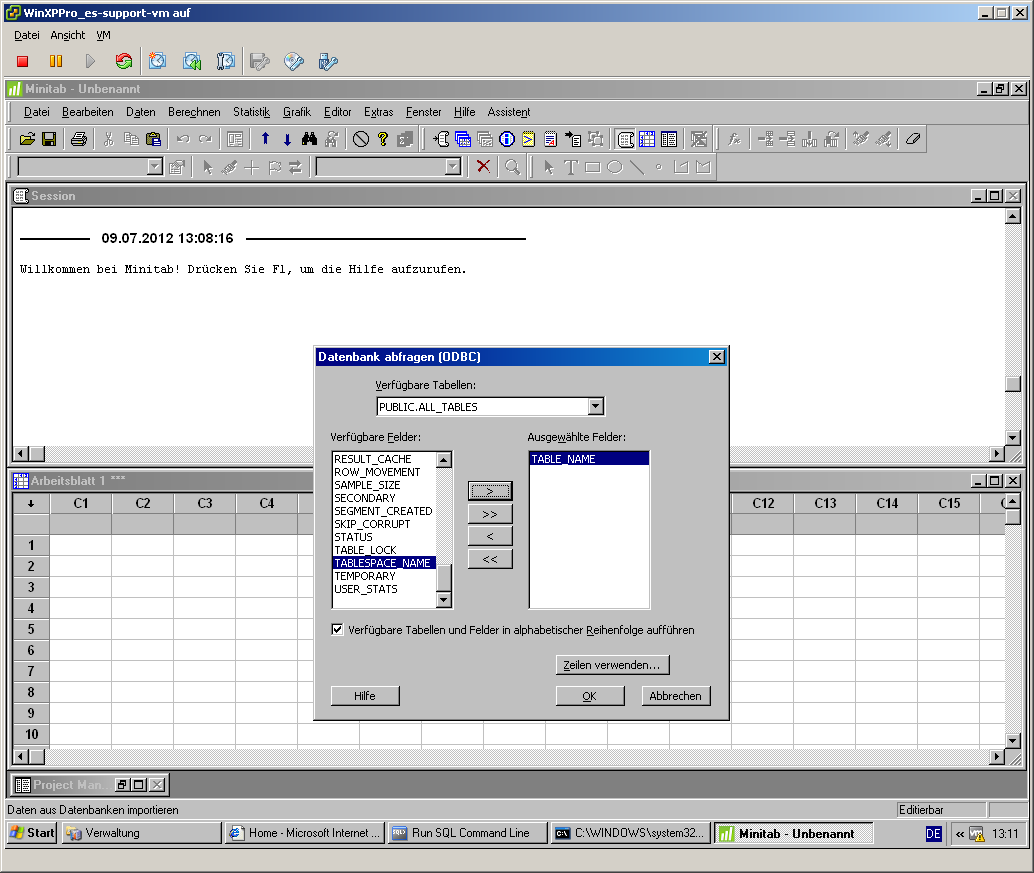The height and width of the screenshot is (873, 1034).
Task: Open the Grafik menu
Action: coord(297,112)
